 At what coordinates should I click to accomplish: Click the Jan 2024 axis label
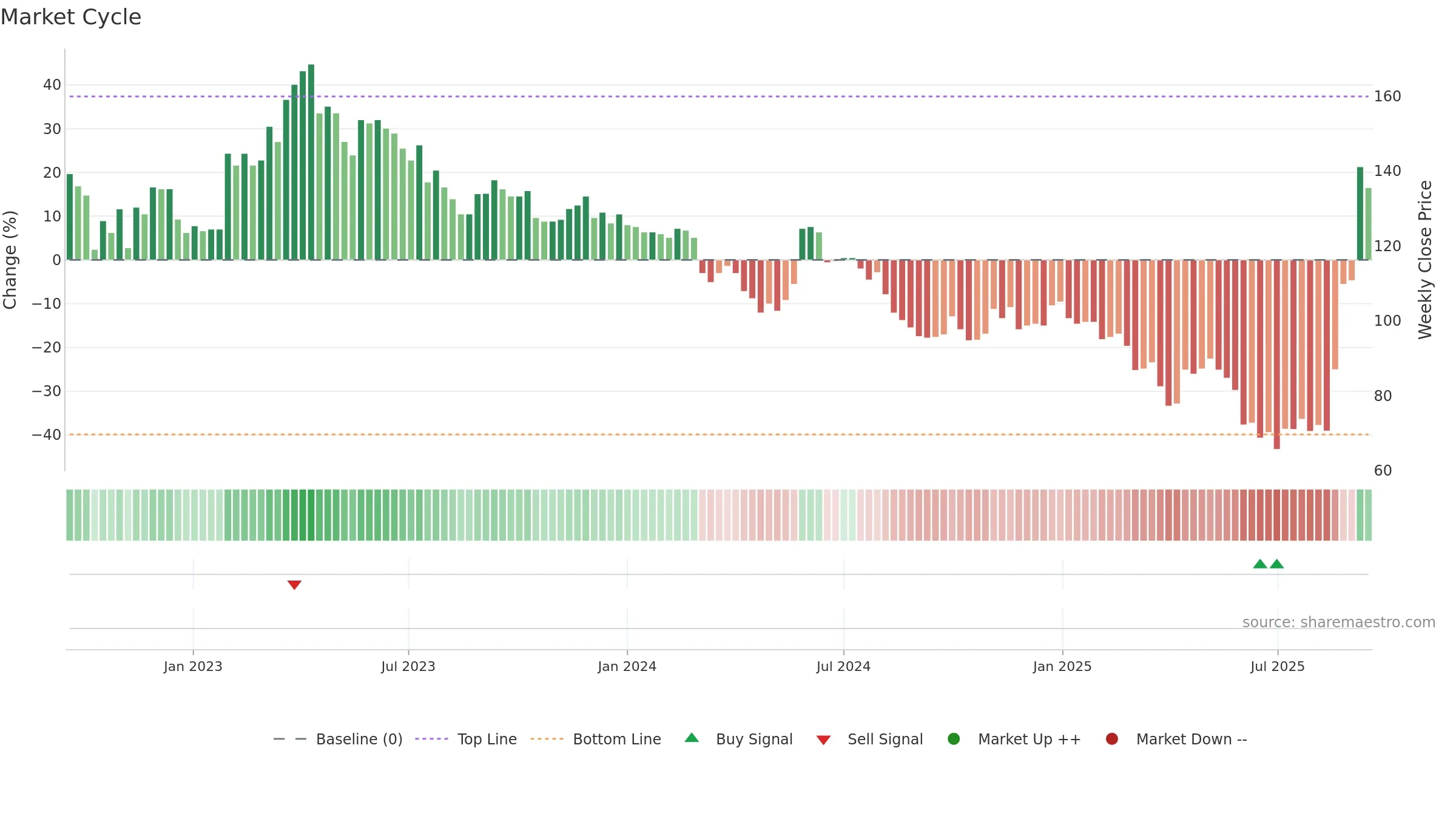(627, 666)
